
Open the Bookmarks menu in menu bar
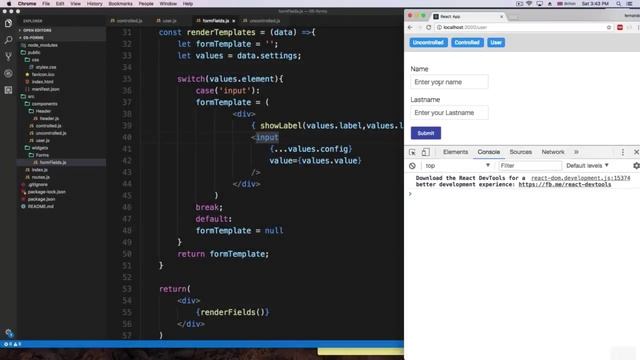tap(120, 4)
